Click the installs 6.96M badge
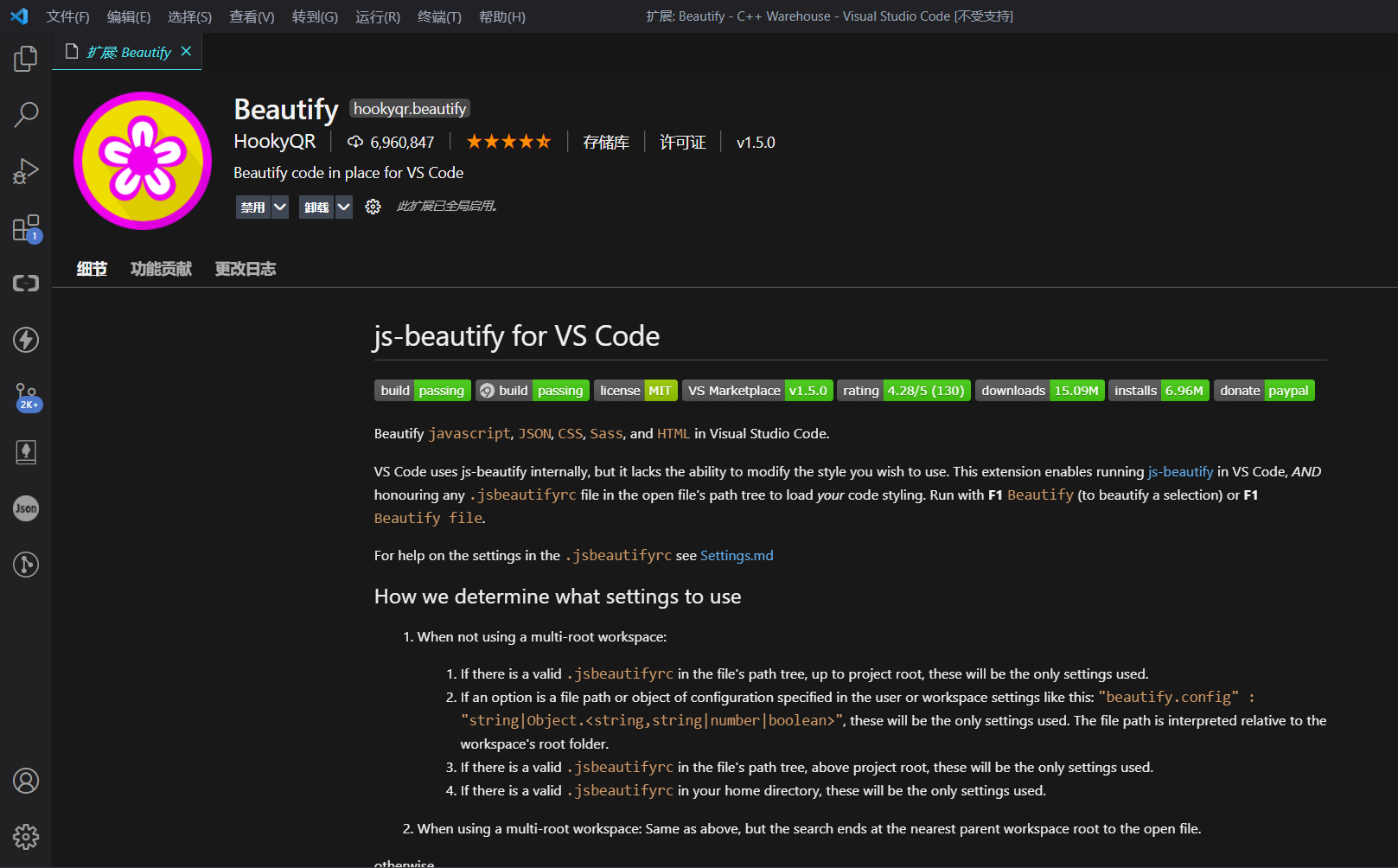This screenshot has height=868, width=1398. (x=1159, y=391)
